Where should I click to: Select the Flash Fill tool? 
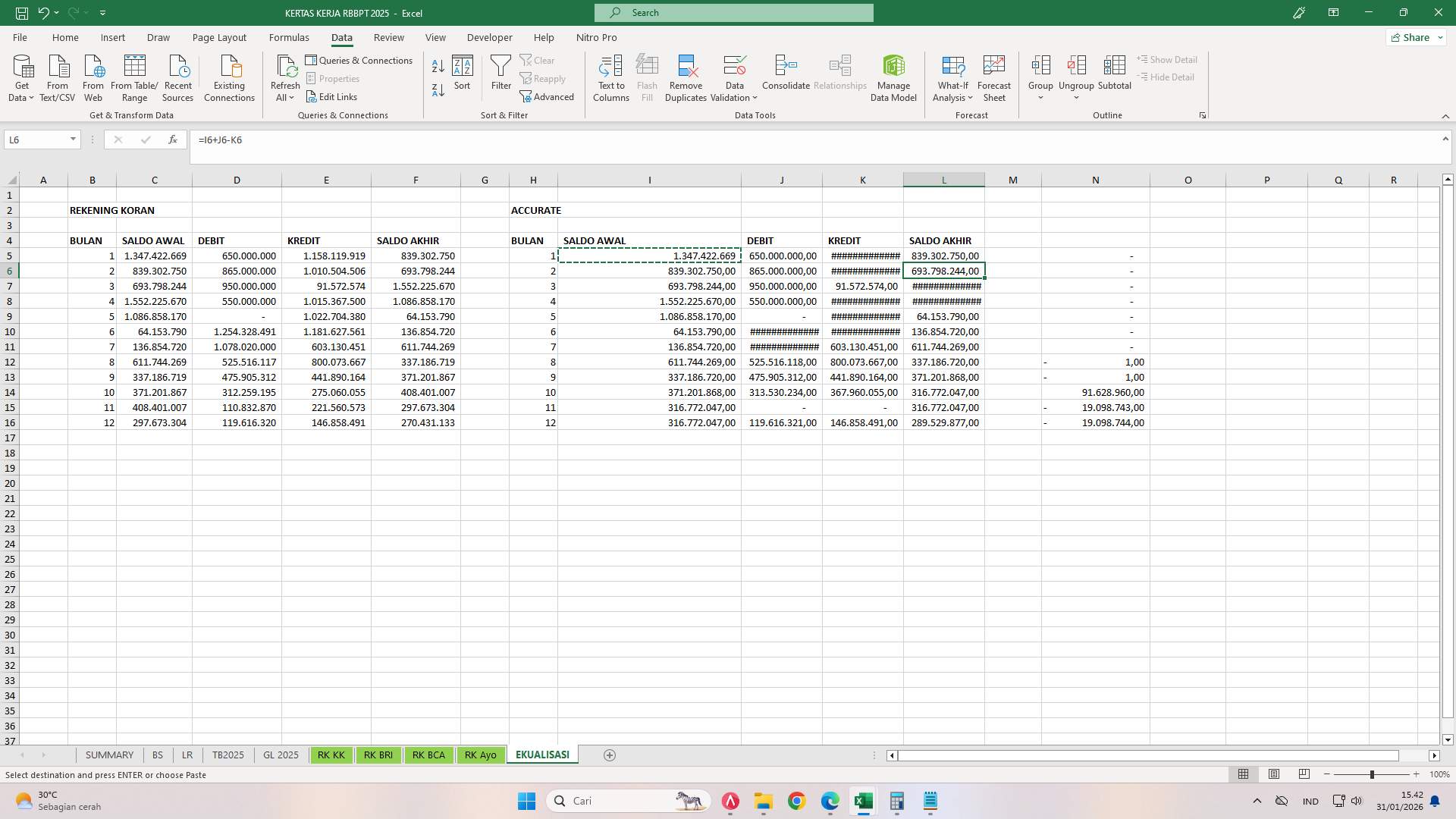coord(647,76)
